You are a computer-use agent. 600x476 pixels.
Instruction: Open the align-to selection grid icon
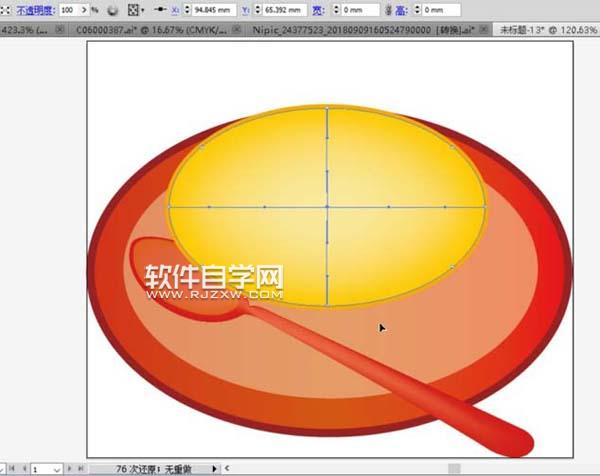[135, 10]
